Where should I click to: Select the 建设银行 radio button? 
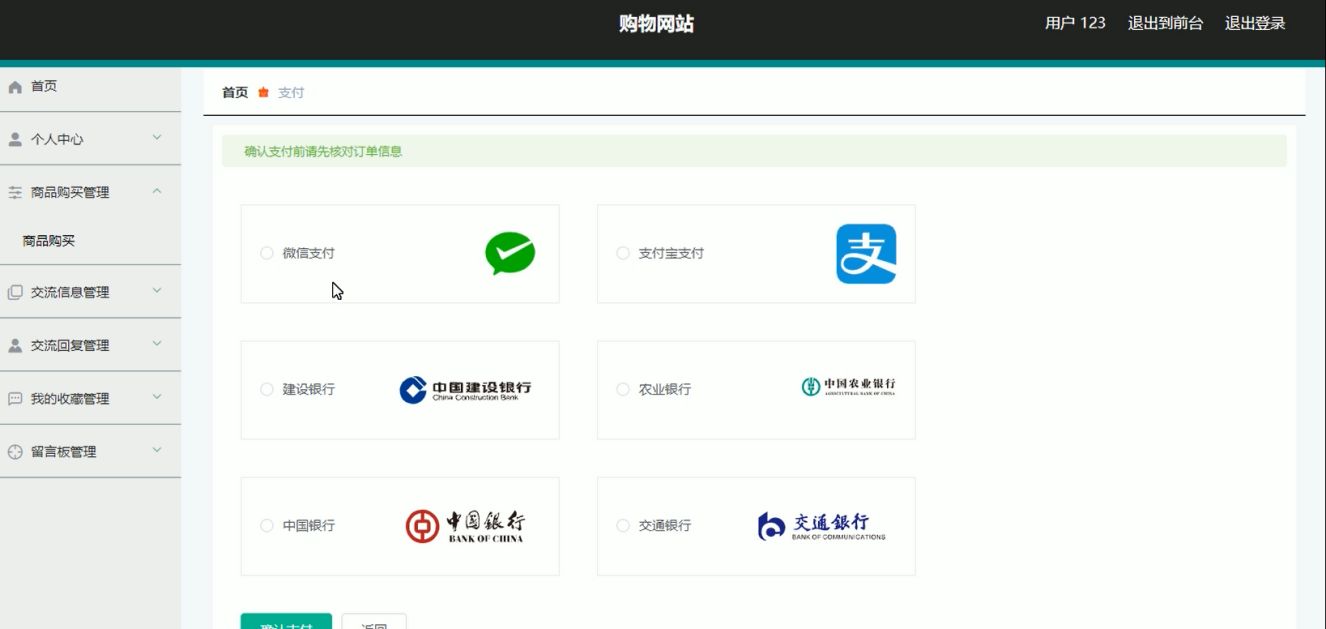click(267, 389)
